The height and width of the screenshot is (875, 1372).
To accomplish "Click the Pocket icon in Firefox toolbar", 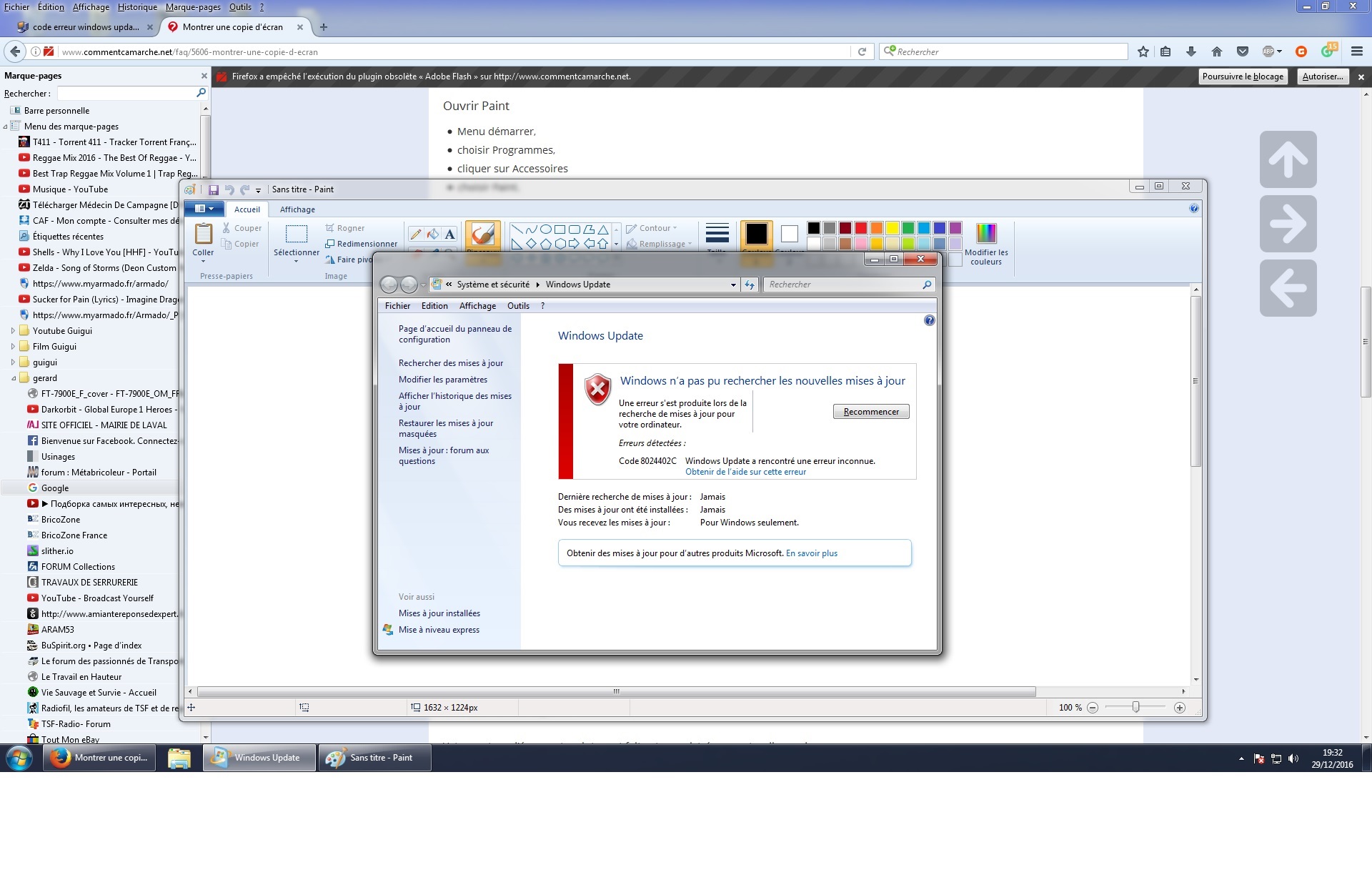I will [x=1243, y=51].
